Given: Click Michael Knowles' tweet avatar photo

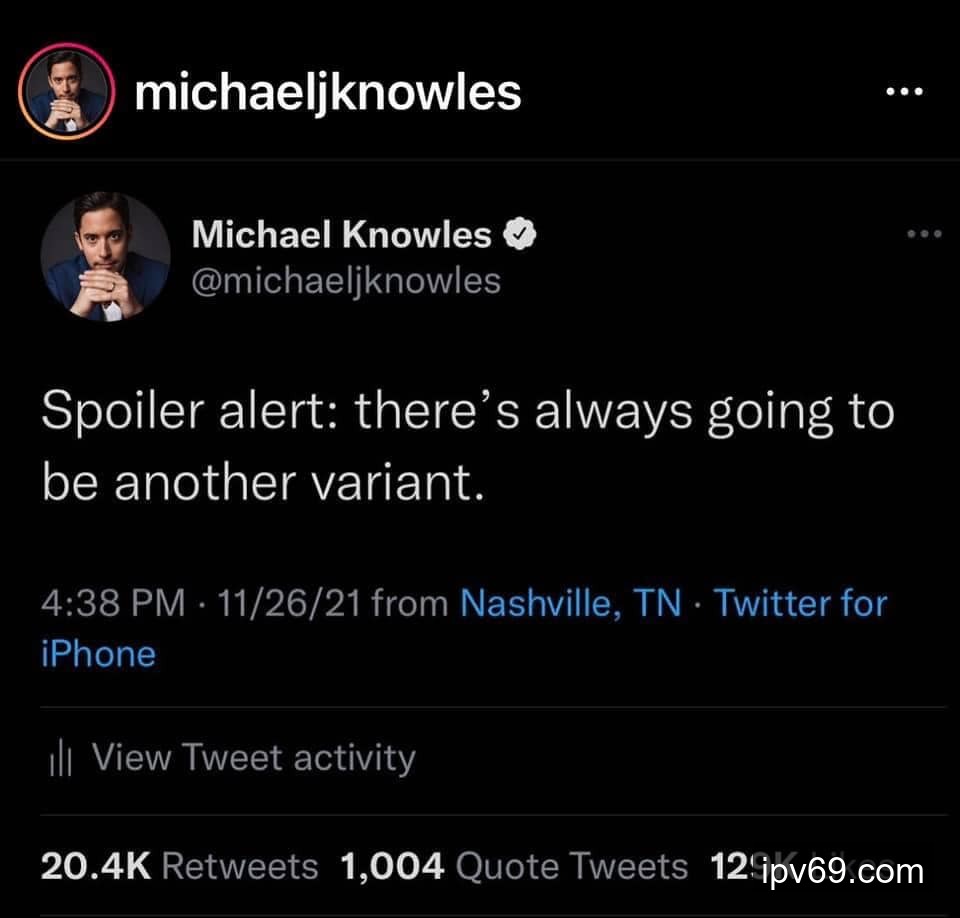Looking at the screenshot, I should click(105, 257).
